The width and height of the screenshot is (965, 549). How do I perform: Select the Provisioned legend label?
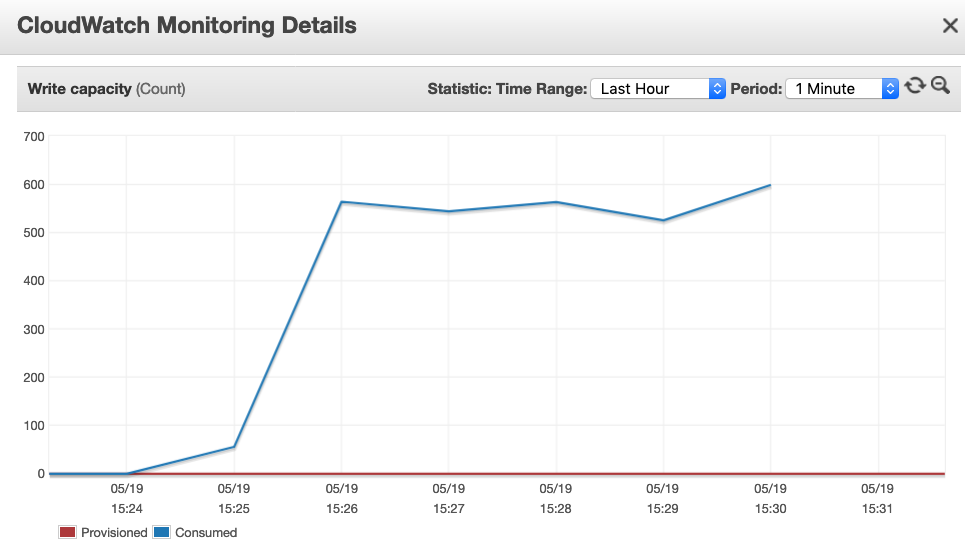pyautogui.click(x=114, y=532)
